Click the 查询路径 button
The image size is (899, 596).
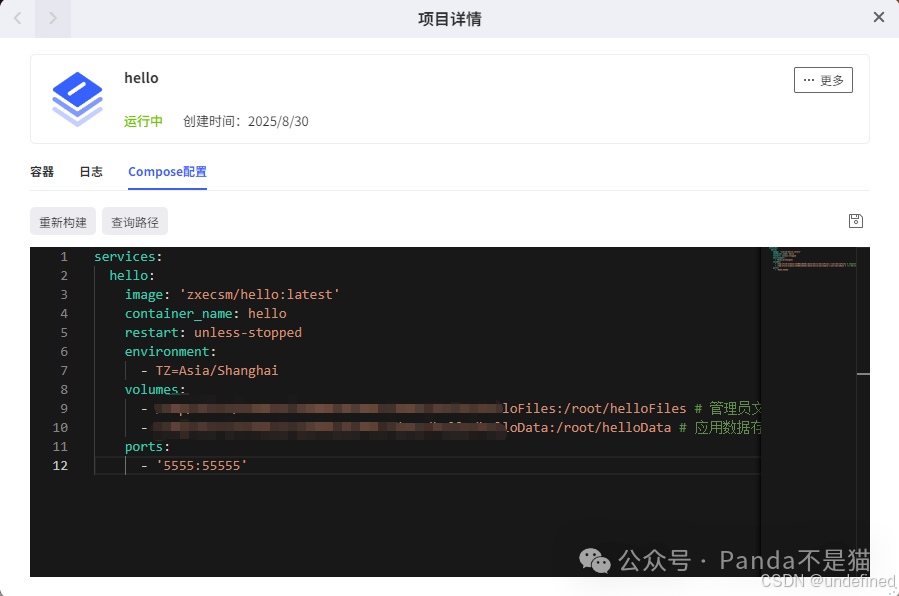pyautogui.click(x=135, y=222)
